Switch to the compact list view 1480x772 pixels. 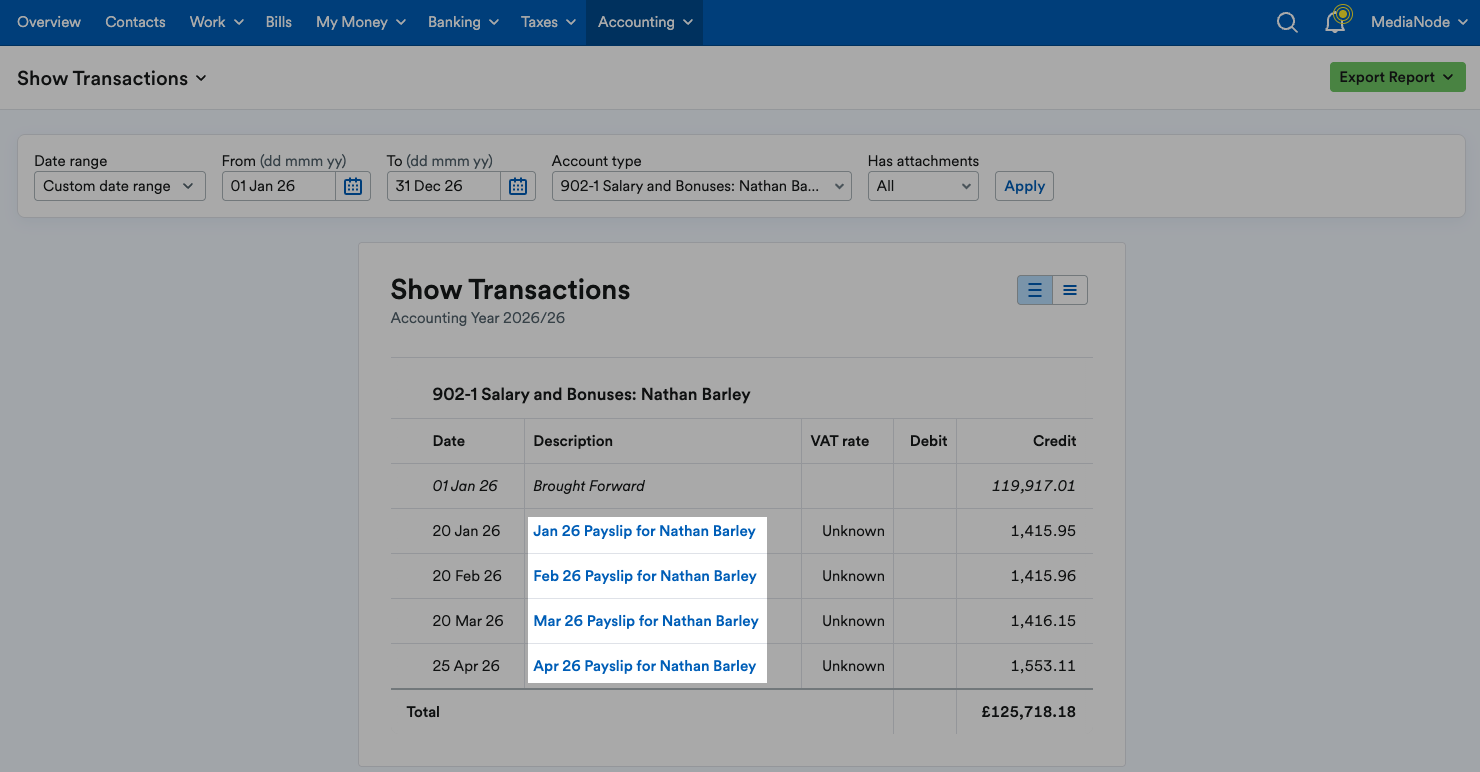tap(1070, 290)
